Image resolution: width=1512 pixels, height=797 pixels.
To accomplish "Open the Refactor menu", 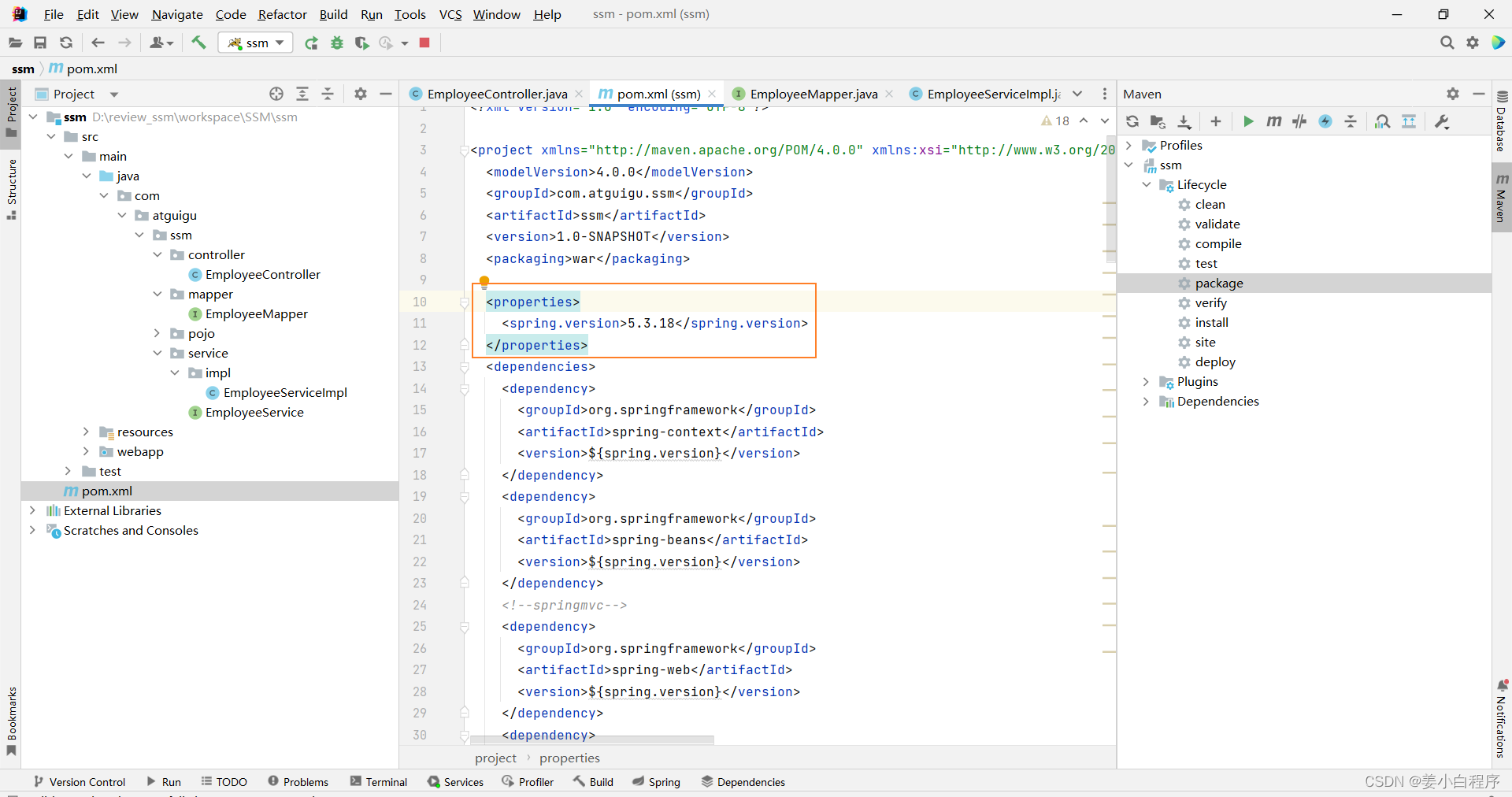I will click(282, 14).
